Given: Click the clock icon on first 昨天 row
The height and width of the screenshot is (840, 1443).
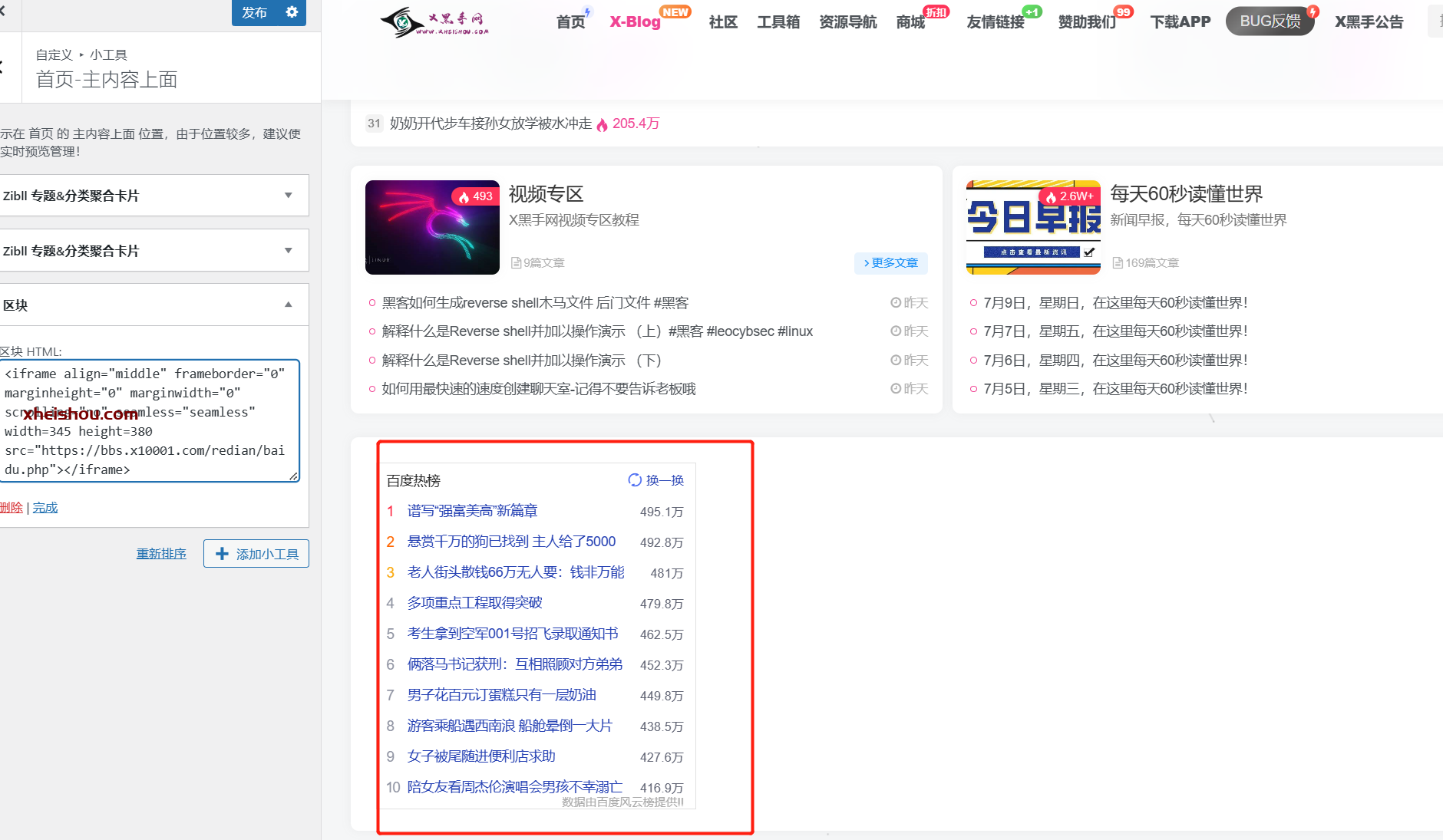Looking at the screenshot, I should 895,303.
